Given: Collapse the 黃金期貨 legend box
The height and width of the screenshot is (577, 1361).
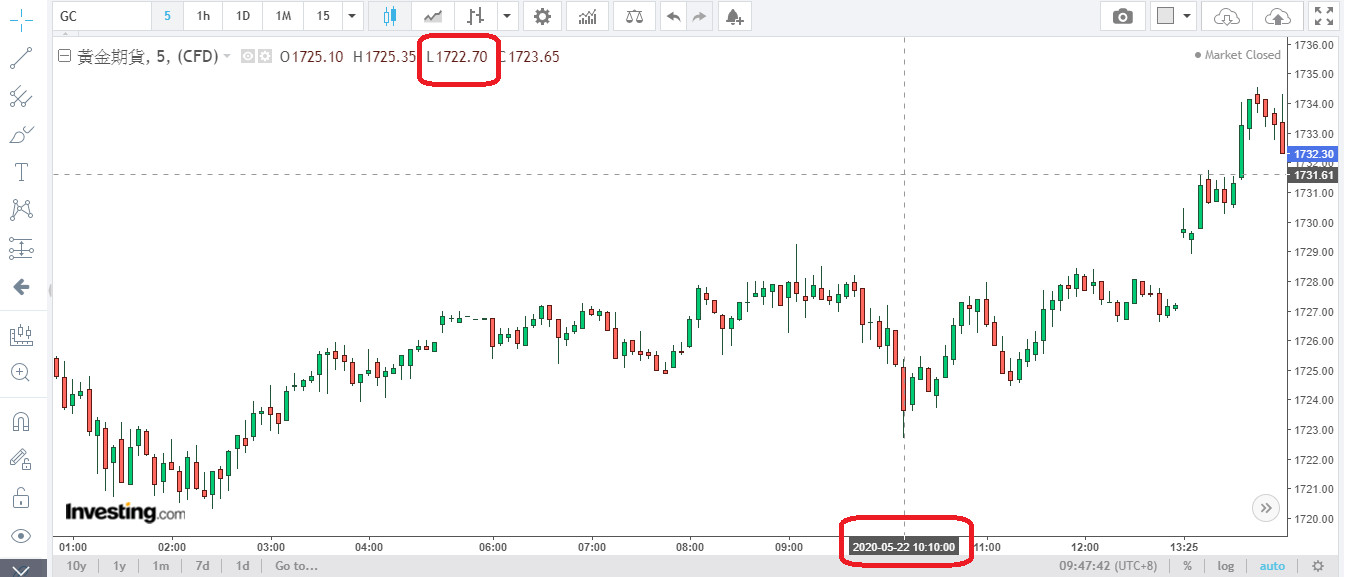Looking at the screenshot, I should coord(65,57).
